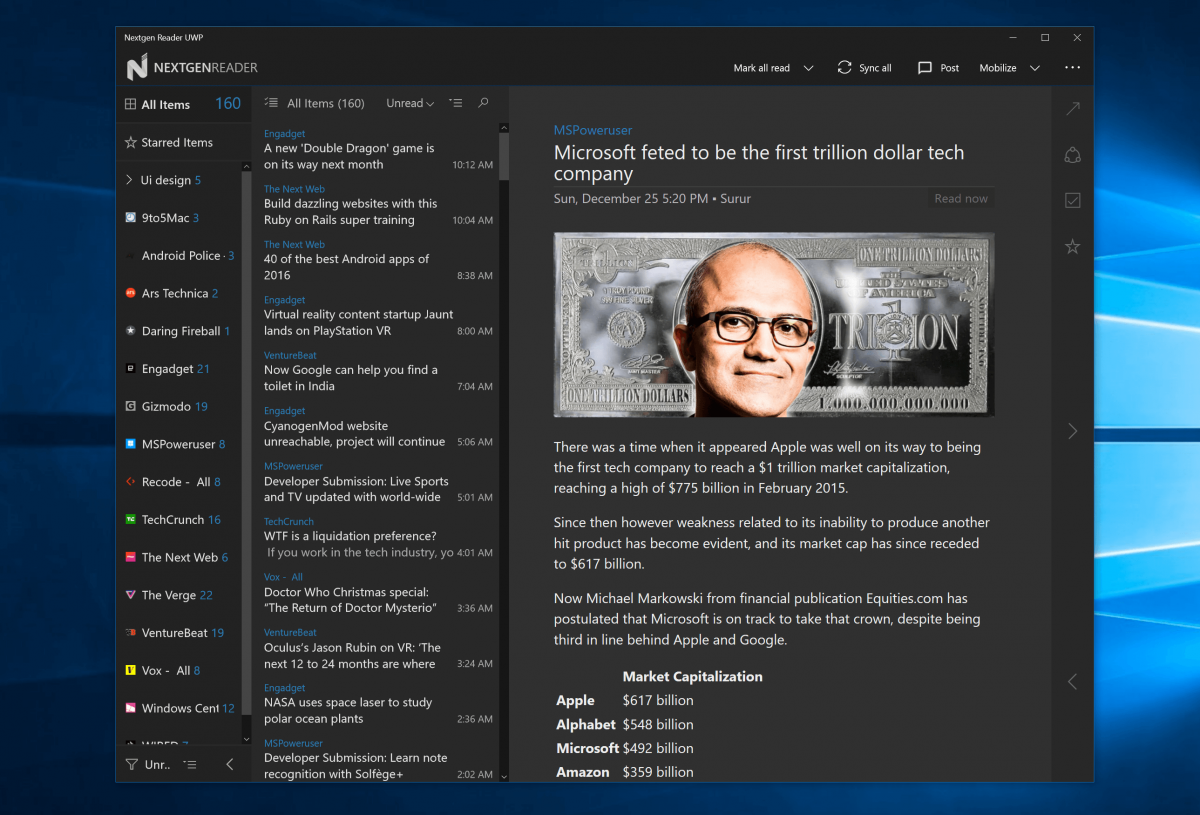
Task: Click the Mark all read button
Action: 761,68
